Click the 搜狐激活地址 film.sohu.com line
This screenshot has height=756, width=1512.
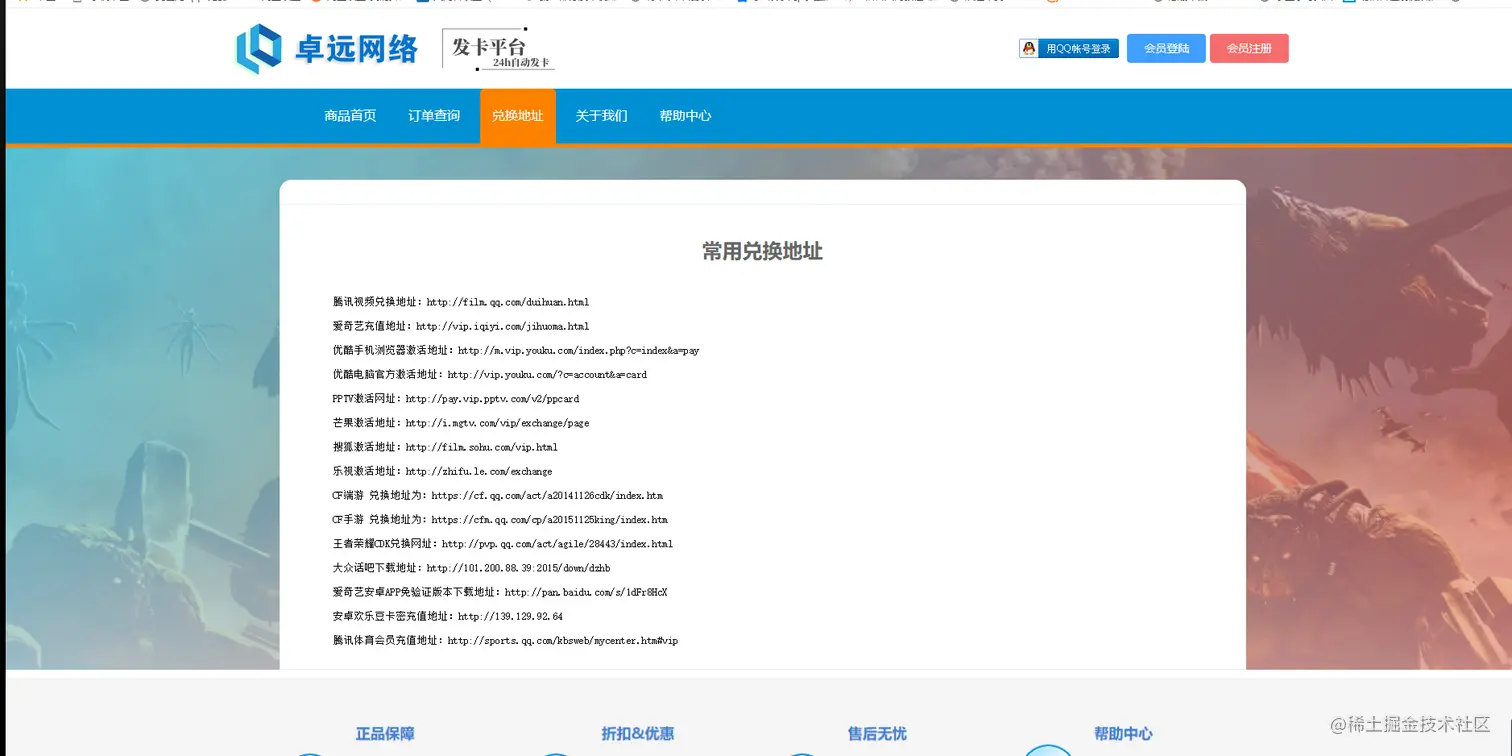(x=445, y=447)
